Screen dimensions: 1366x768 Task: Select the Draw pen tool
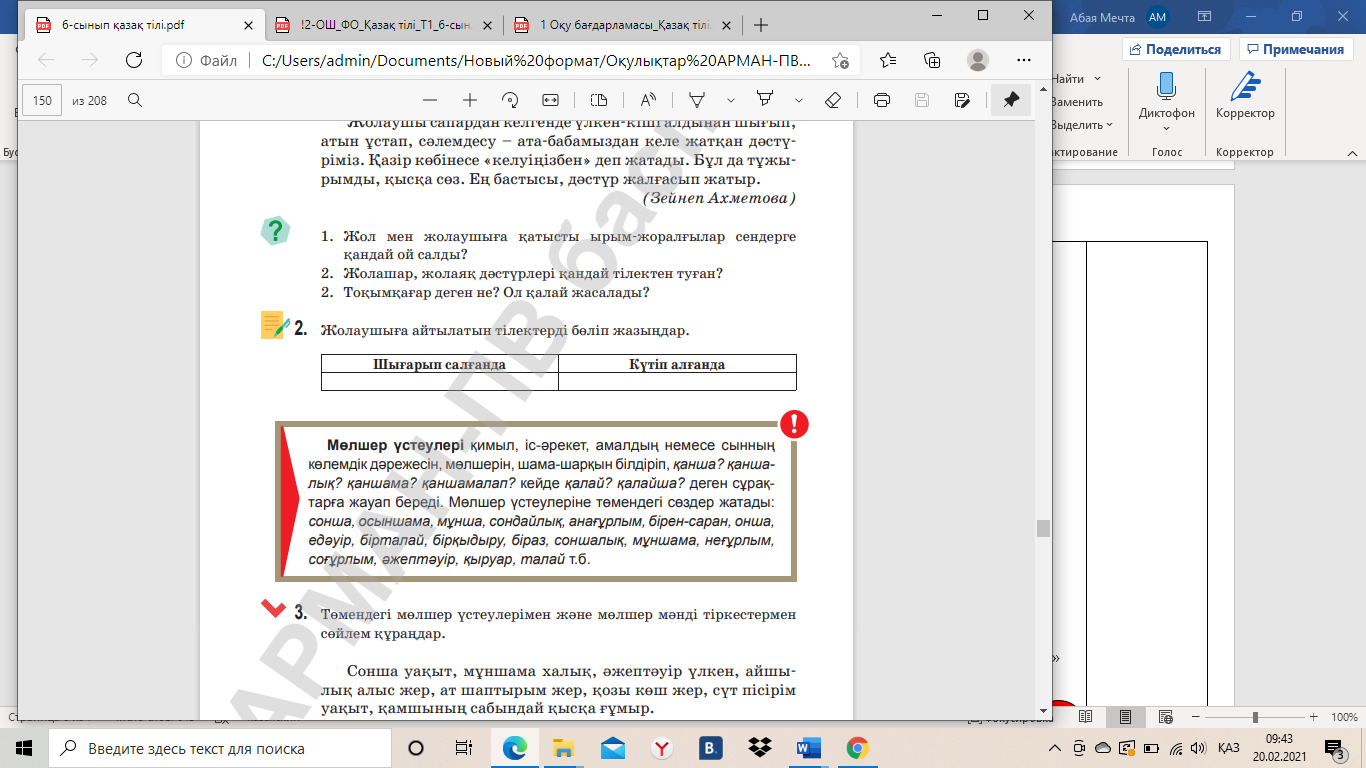click(x=698, y=100)
